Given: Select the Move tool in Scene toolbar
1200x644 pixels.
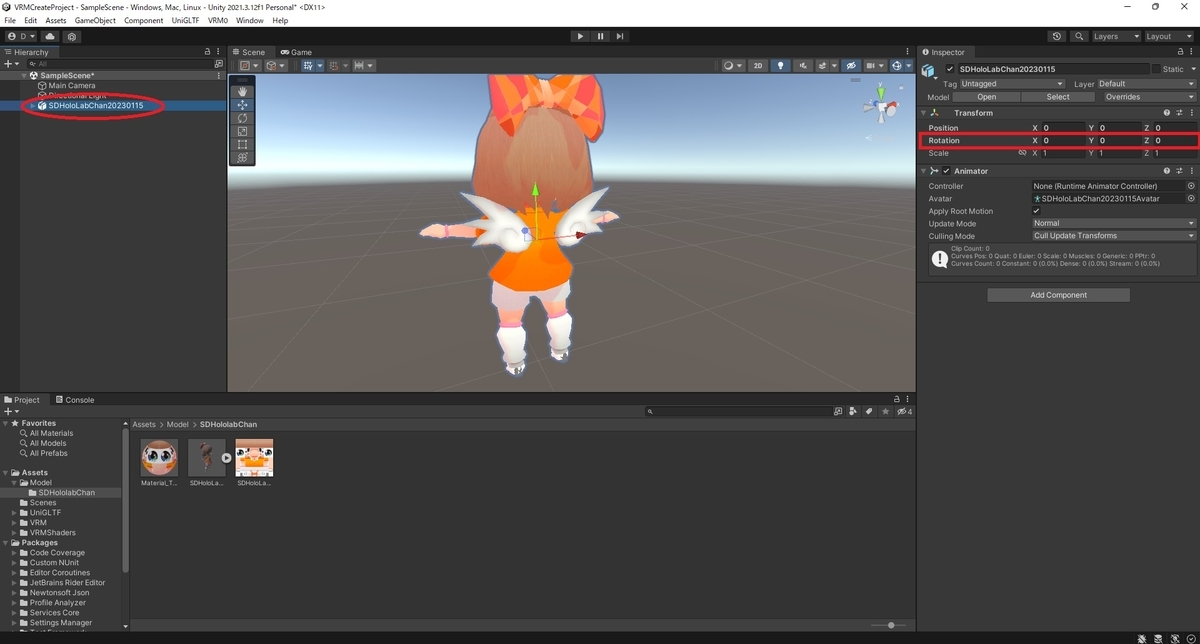Looking at the screenshot, I should click(242, 105).
